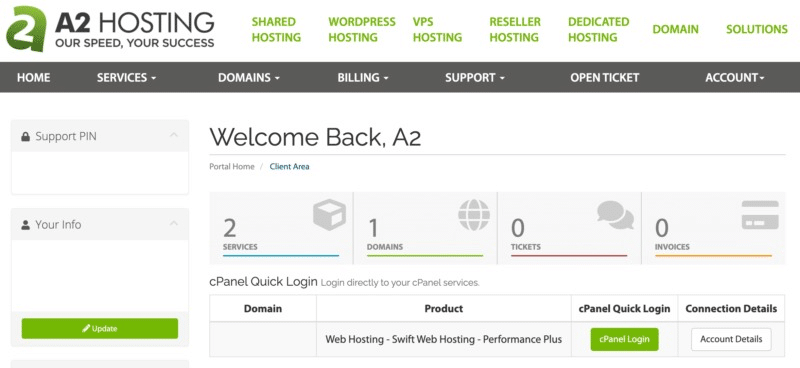Click the Your Info panel title
This screenshot has height=368, width=800.
pyautogui.click(x=58, y=225)
